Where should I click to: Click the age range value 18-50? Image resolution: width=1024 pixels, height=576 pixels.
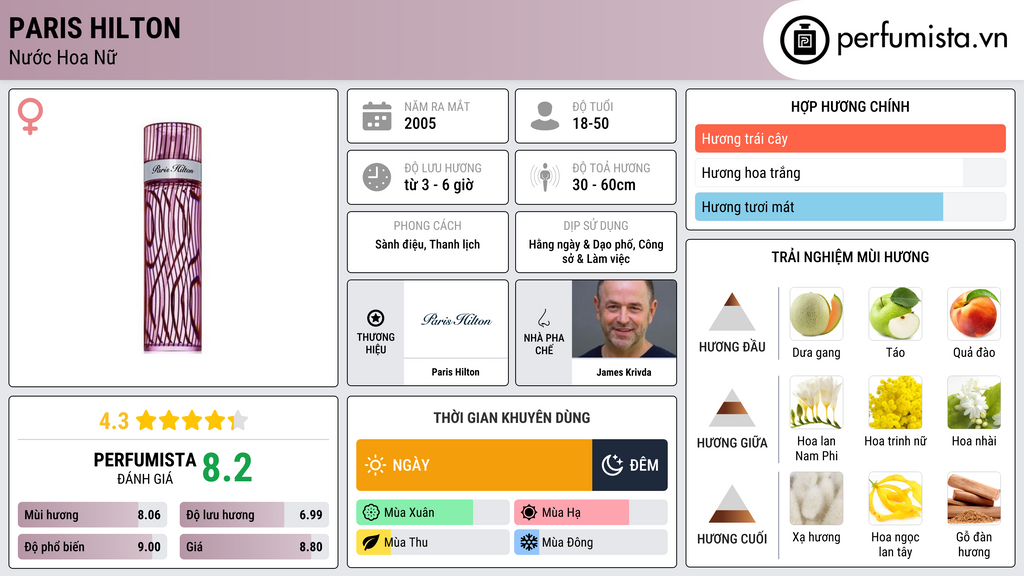590,123
